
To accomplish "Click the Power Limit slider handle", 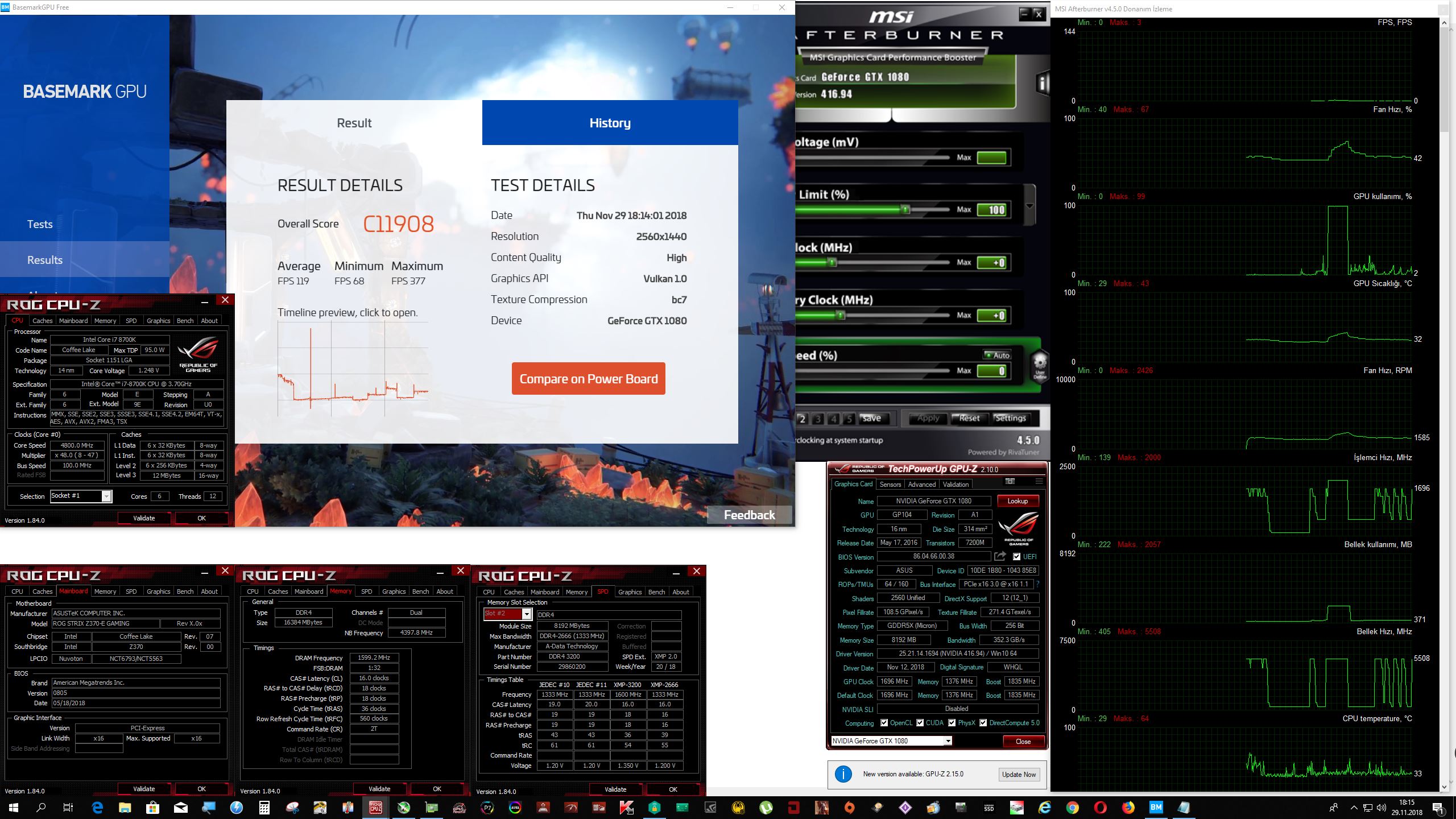I will (x=905, y=210).
